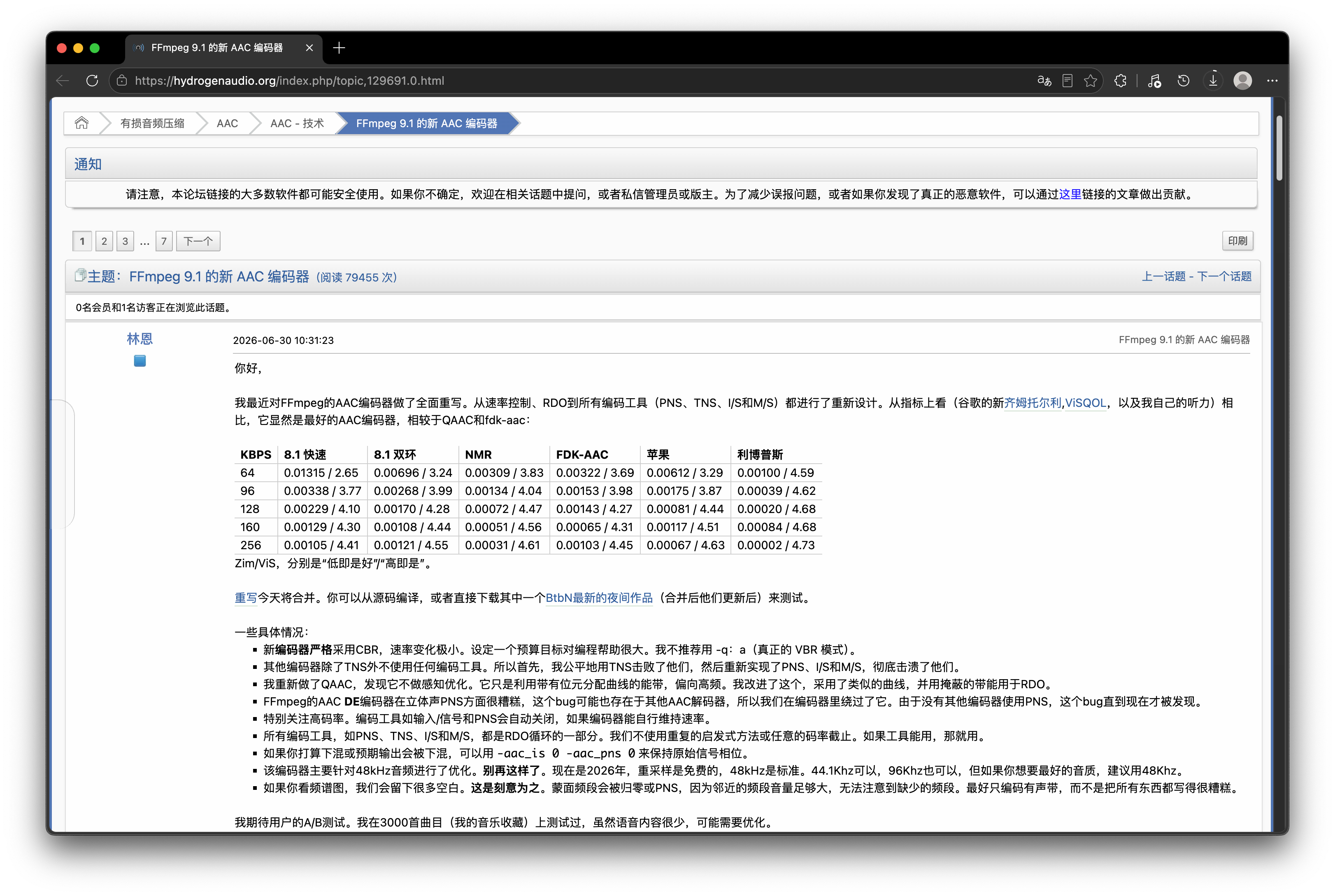Follow the ViSQOL link
Viewport: 1335px width, 896px height.
pyautogui.click(x=1086, y=403)
